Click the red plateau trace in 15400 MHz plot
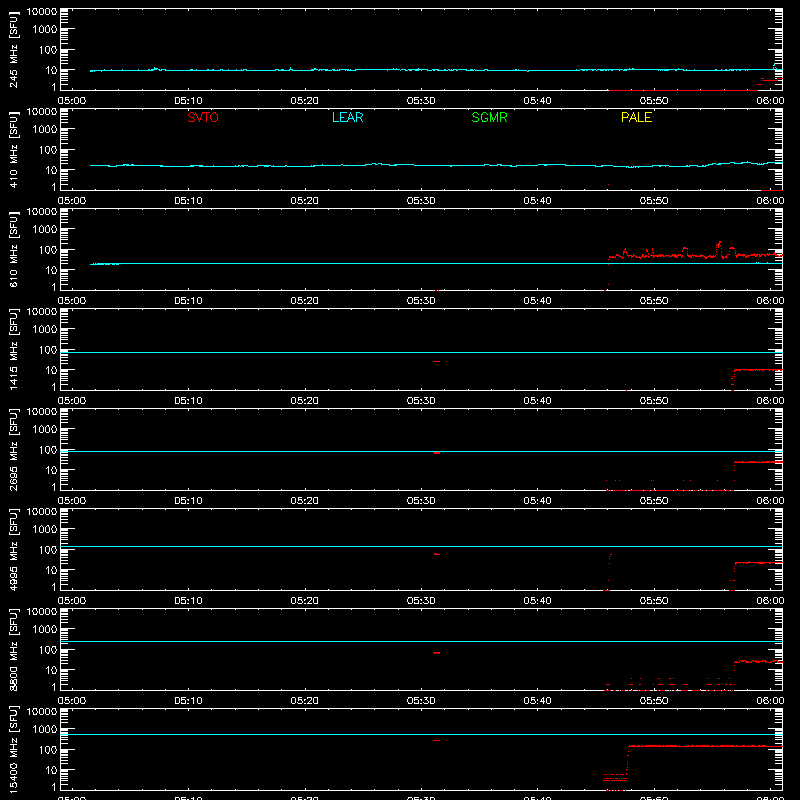Screen dimensions: 800x800 click(x=704, y=746)
